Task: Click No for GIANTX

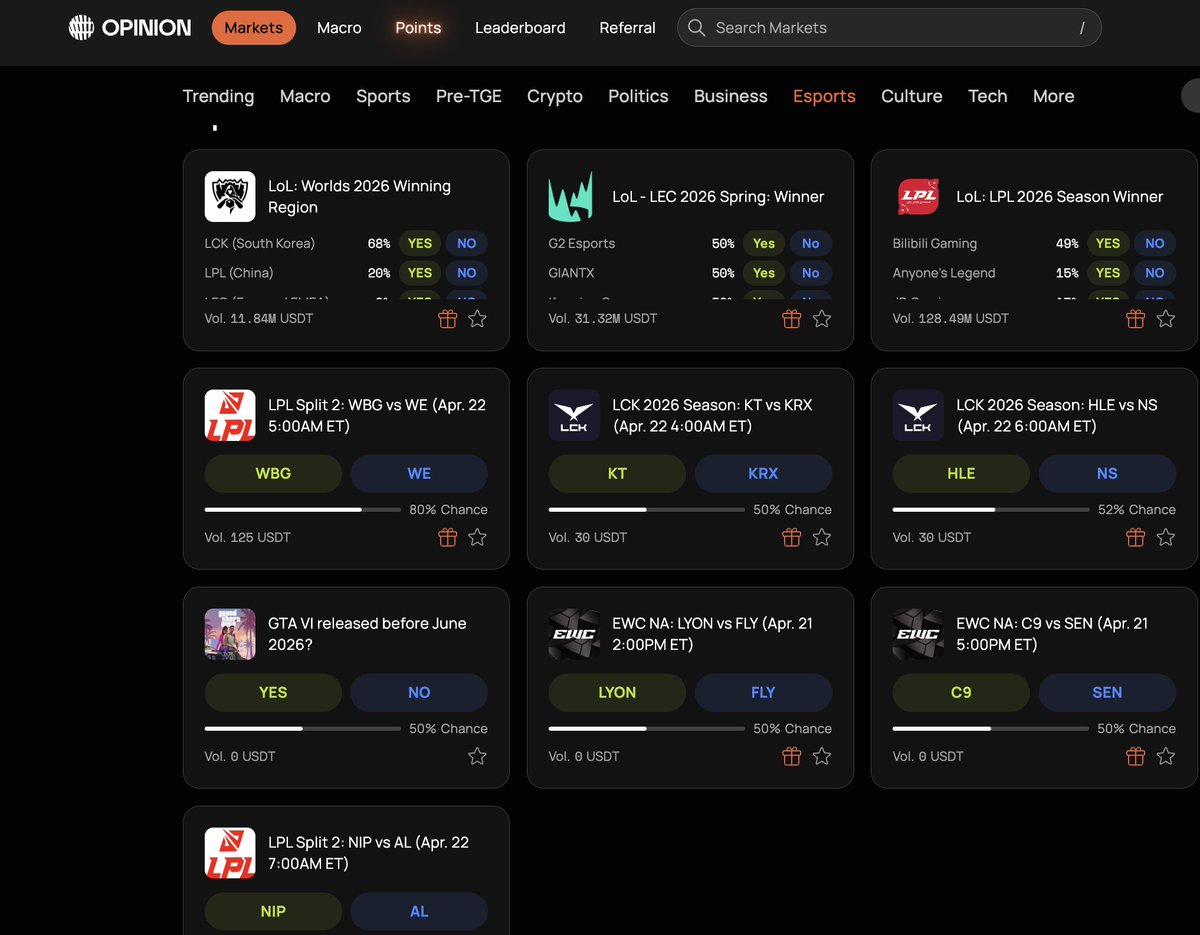Action: click(x=811, y=273)
